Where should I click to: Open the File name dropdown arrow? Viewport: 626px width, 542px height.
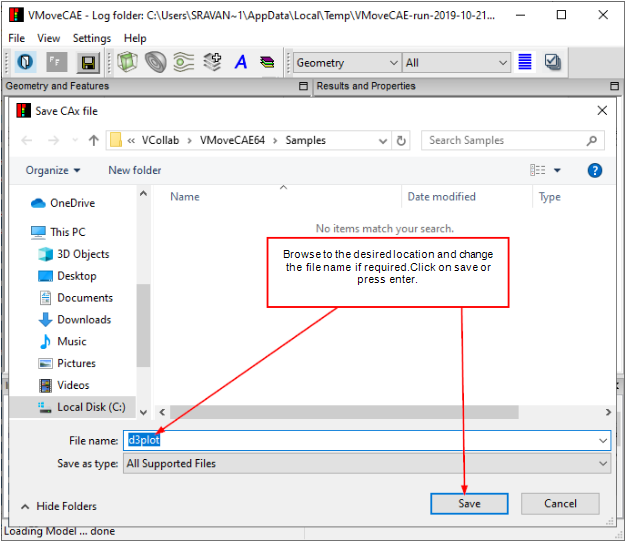603,441
